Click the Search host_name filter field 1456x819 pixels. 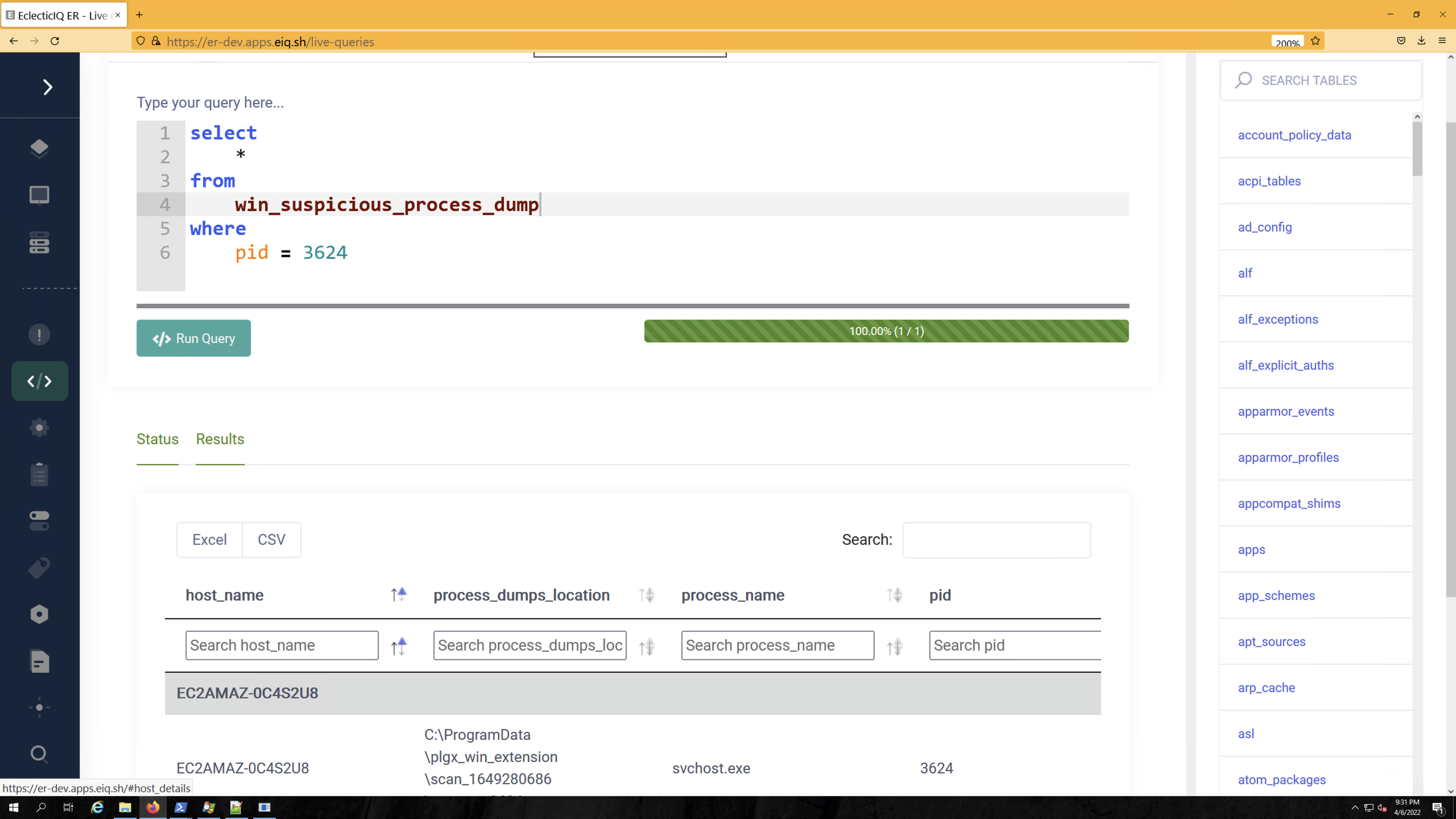click(x=282, y=646)
